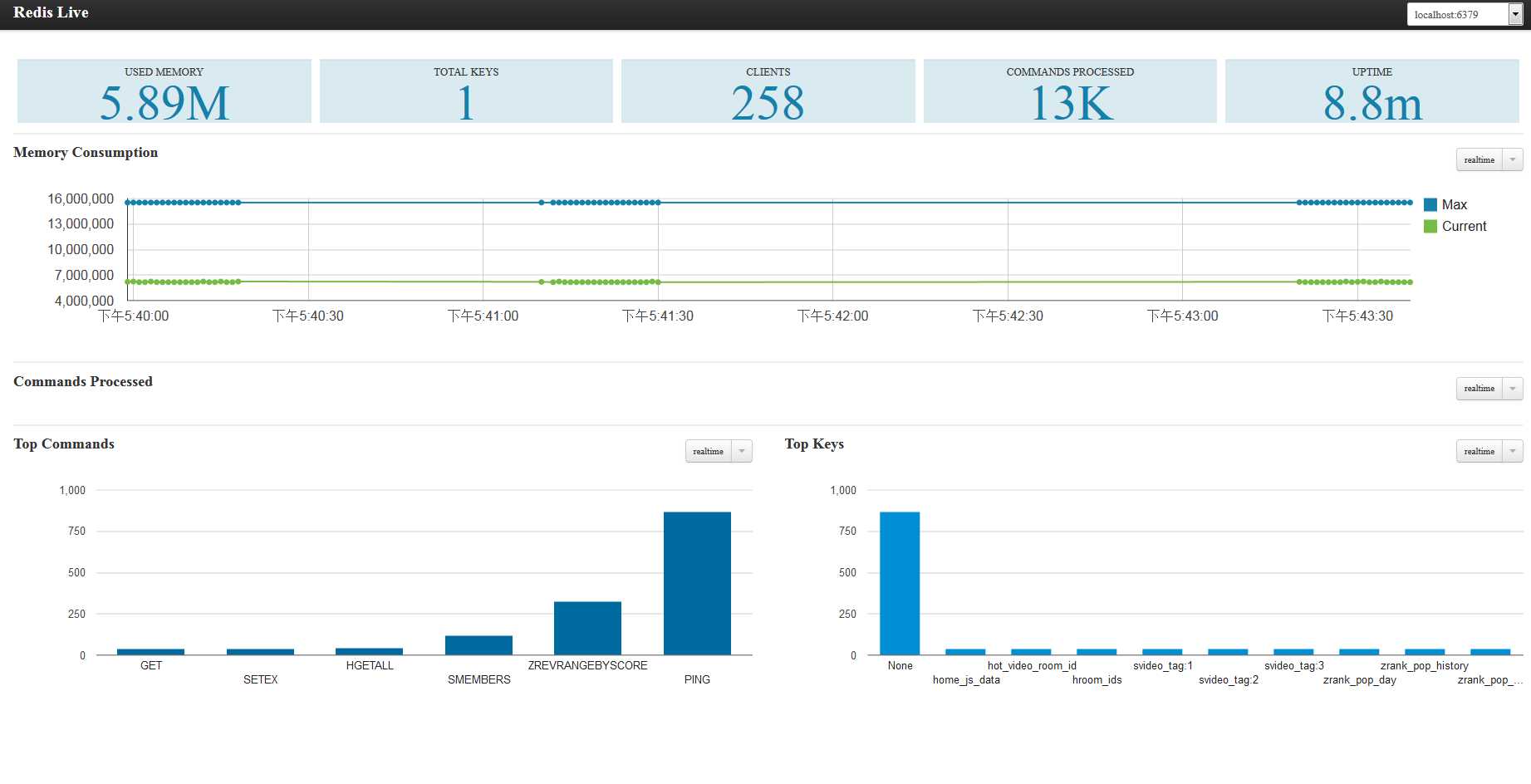Select the hot_video_room_id bar
The height and width of the screenshot is (784, 1531).
tap(1031, 652)
